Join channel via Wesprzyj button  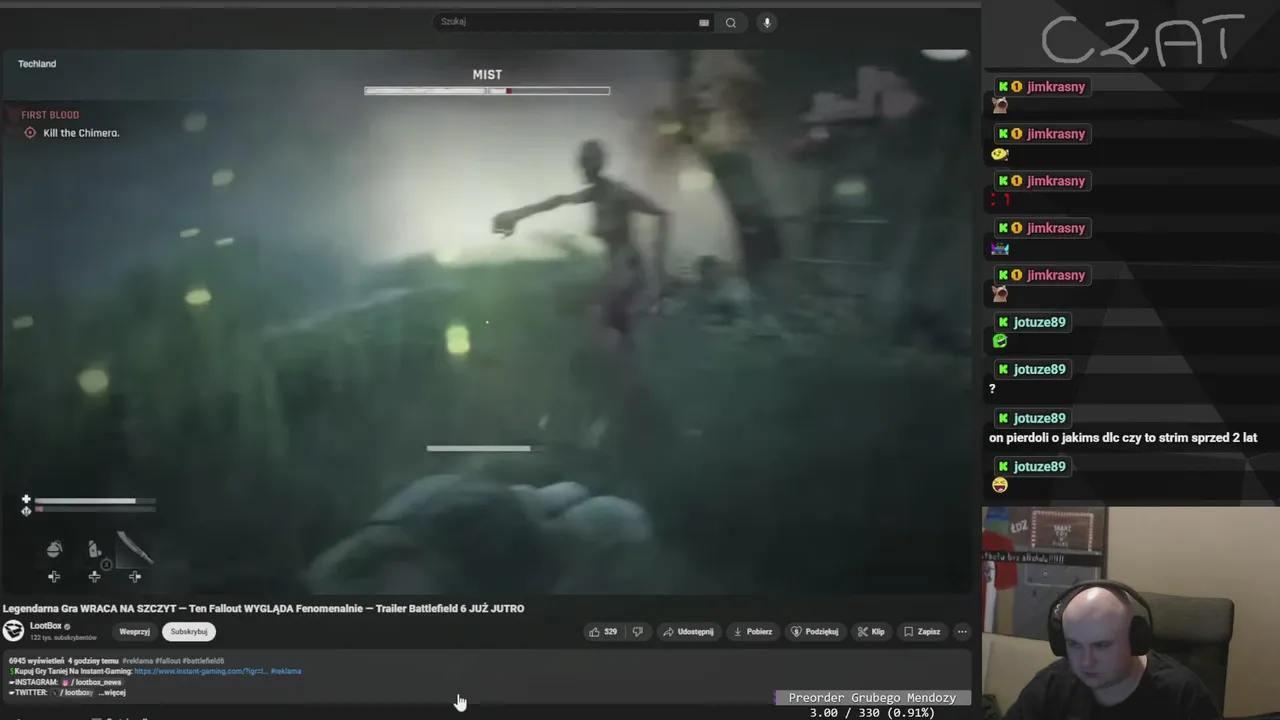[135, 632]
